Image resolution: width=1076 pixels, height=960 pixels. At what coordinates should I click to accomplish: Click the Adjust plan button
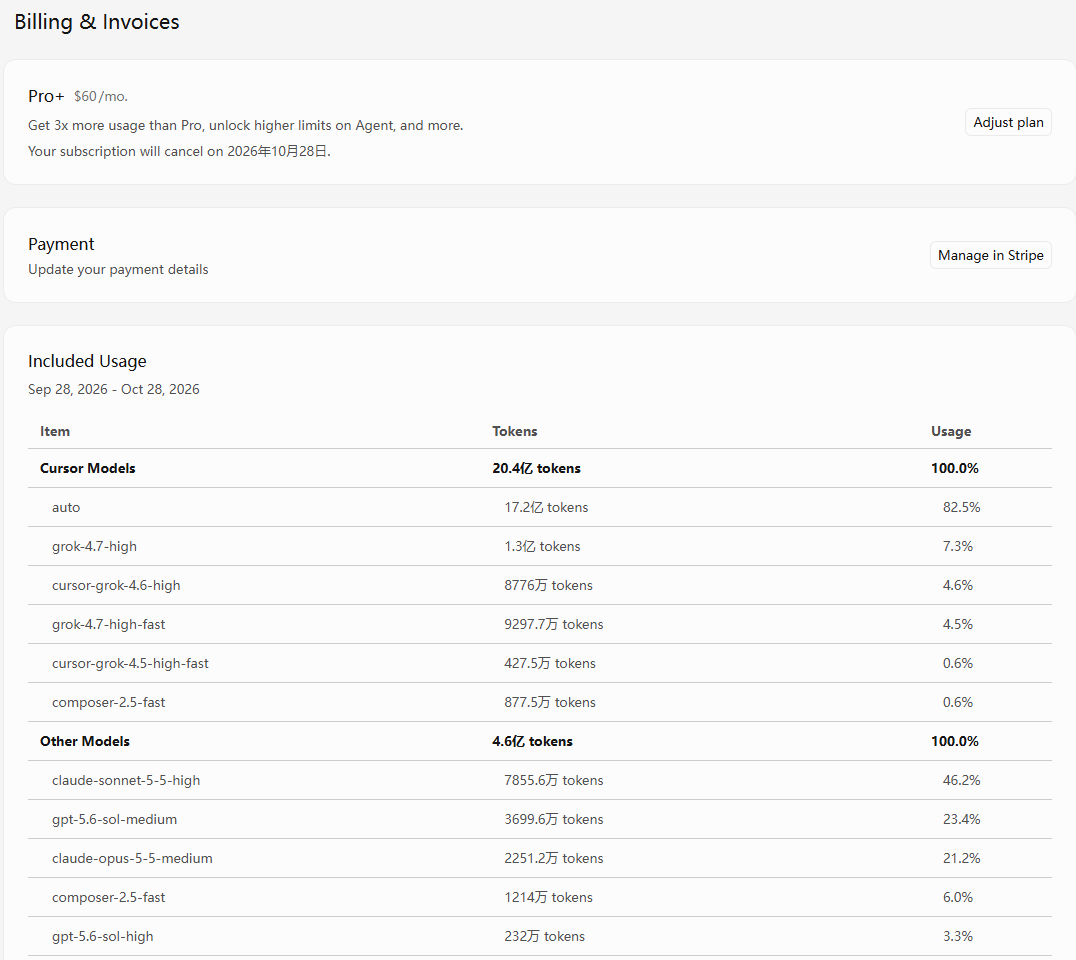point(1008,122)
